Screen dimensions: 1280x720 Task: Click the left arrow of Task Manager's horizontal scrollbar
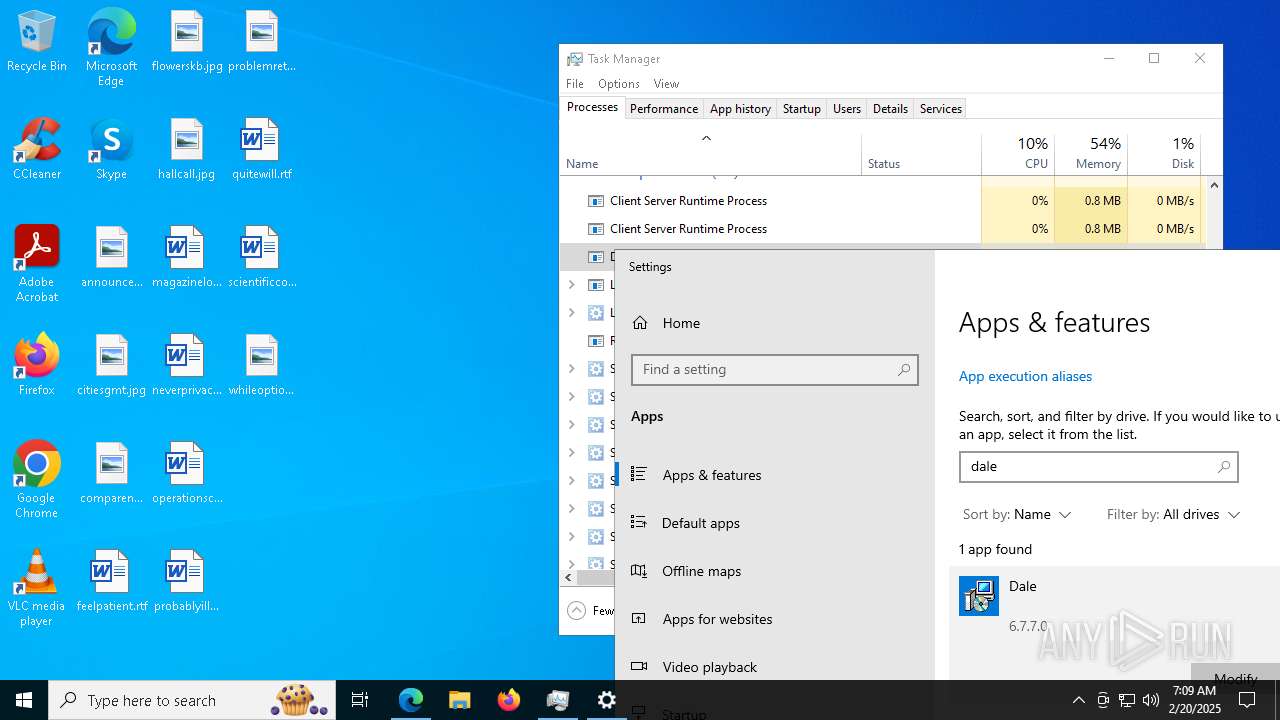568,577
